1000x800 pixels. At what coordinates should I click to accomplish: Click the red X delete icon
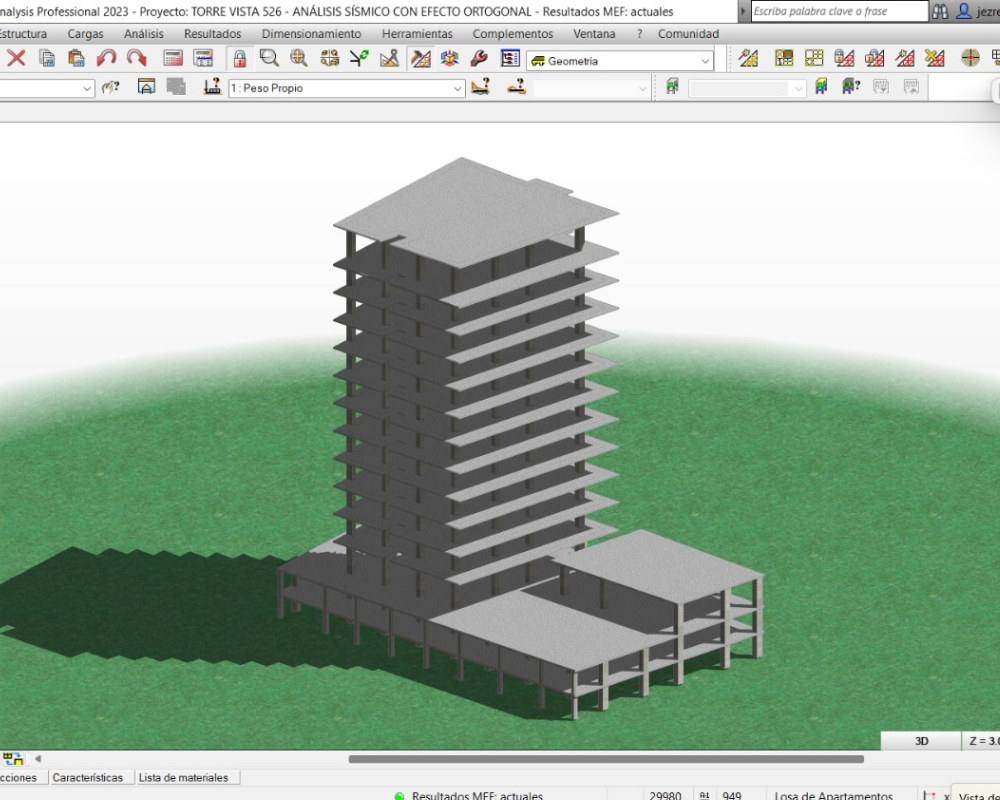click(16, 59)
